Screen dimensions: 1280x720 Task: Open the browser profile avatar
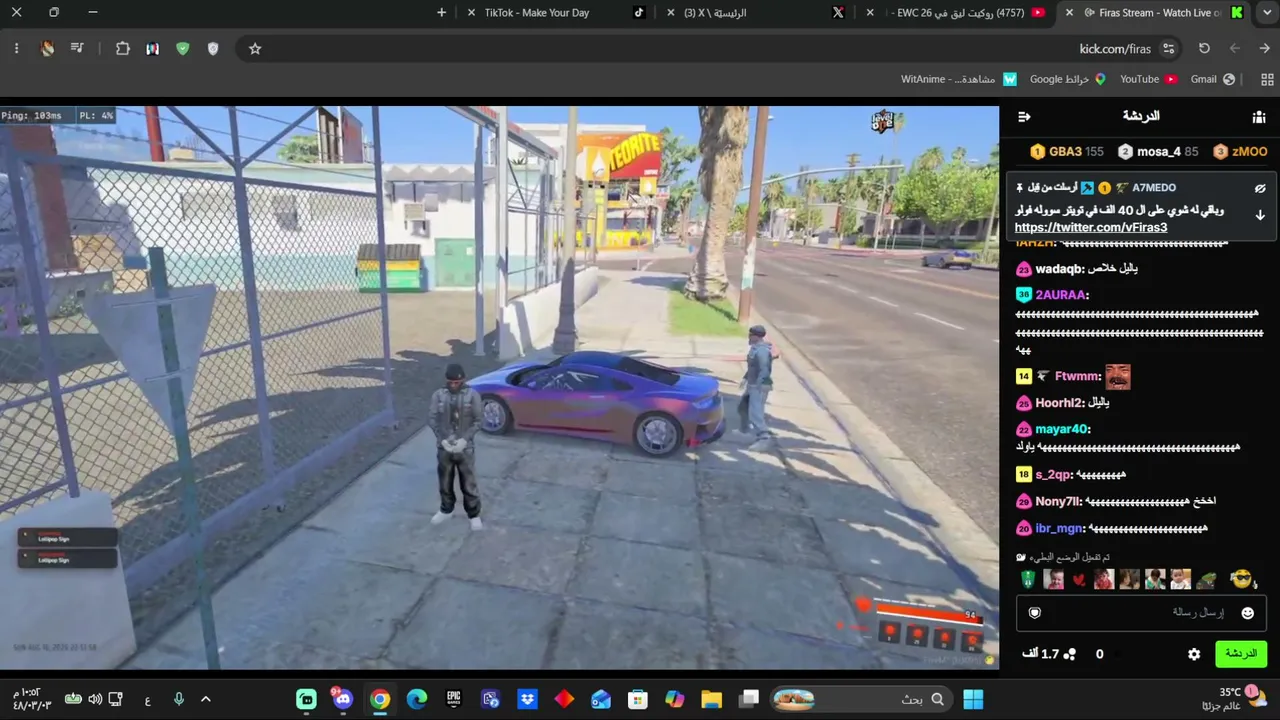pyautogui.click(x=47, y=49)
